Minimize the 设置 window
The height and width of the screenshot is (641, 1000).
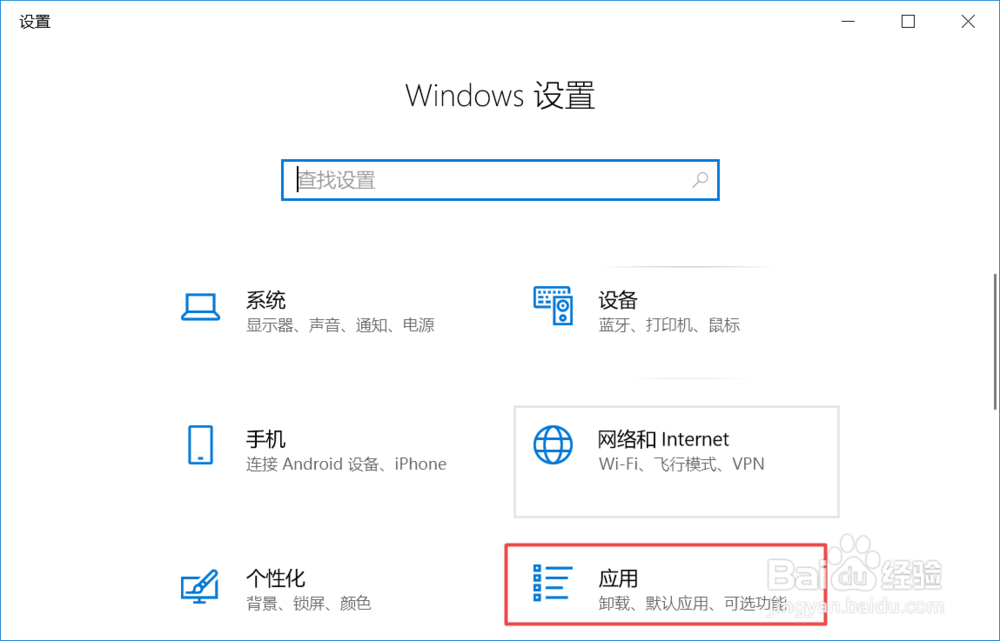click(x=848, y=22)
